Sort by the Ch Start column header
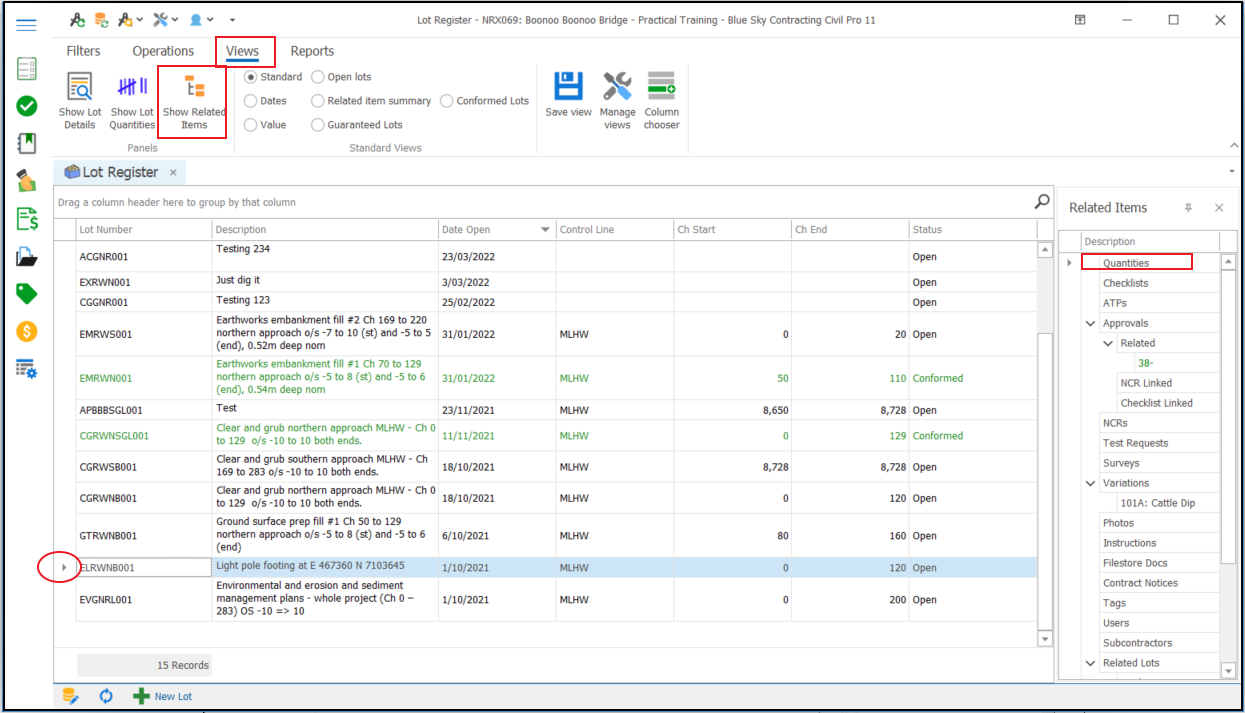This screenshot has width=1245, height=713. click(732, 230)
